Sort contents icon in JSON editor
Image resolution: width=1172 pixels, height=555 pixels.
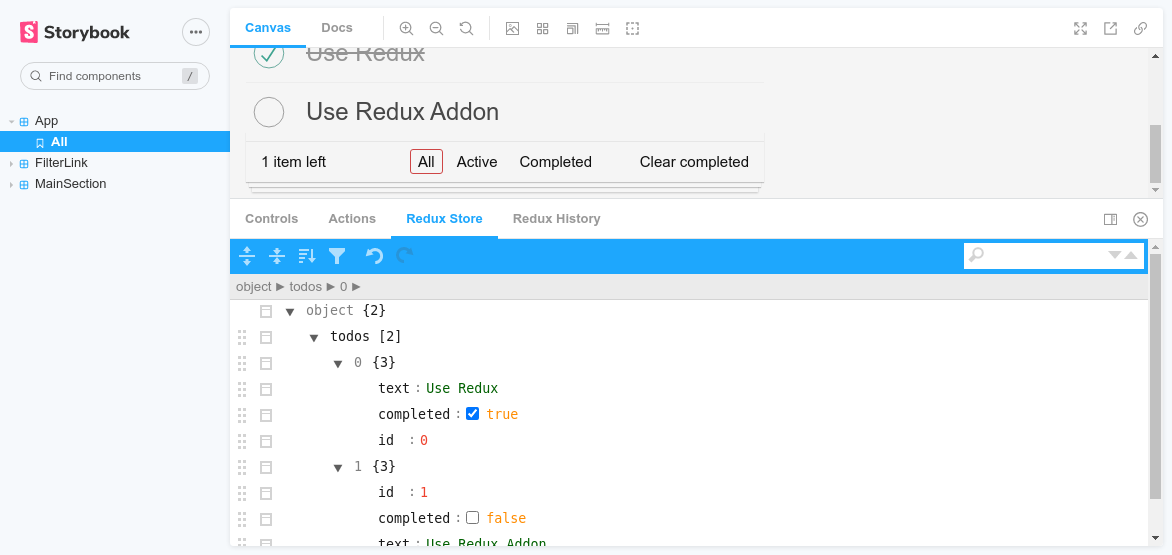pos(306,256)
